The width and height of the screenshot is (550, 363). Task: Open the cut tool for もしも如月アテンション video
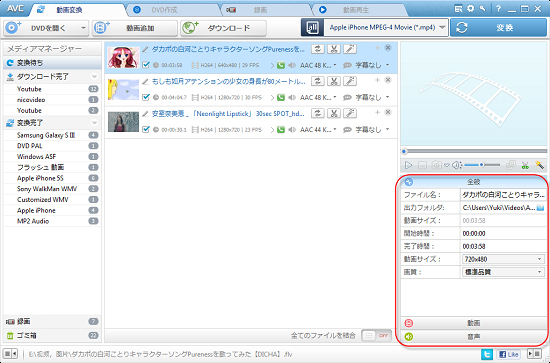coord(334,81)
